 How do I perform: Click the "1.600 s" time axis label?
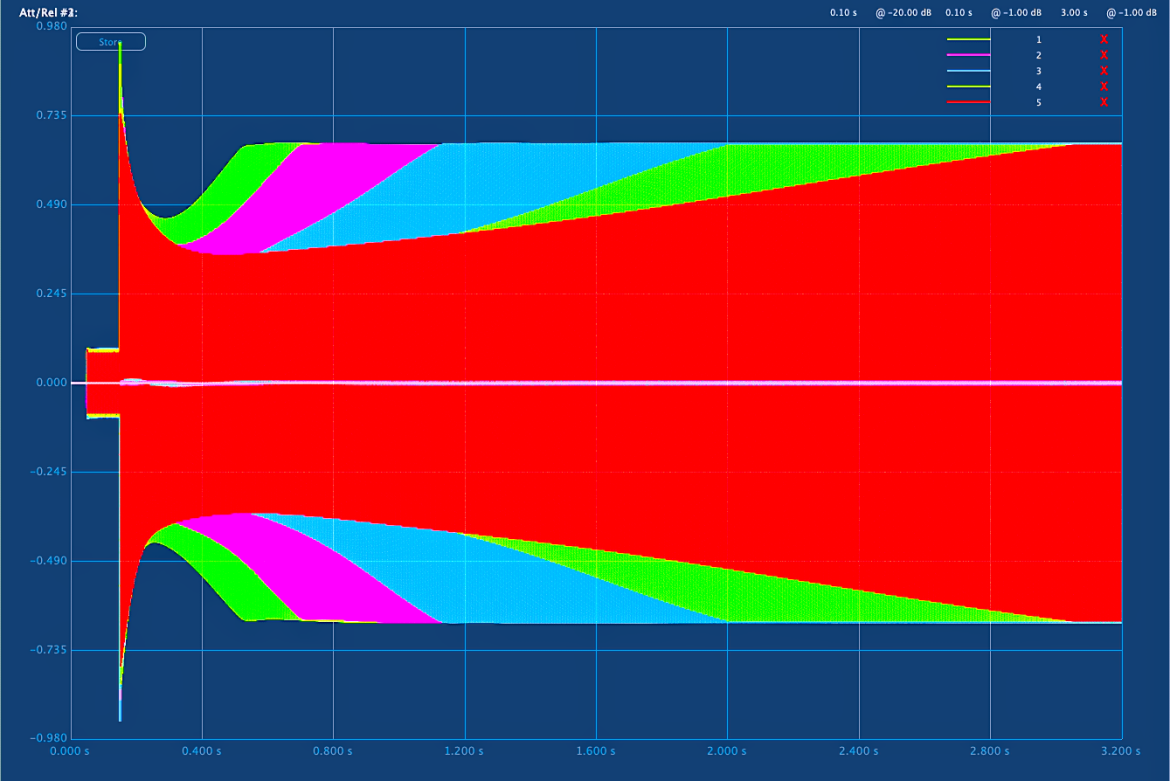point(595,751)
